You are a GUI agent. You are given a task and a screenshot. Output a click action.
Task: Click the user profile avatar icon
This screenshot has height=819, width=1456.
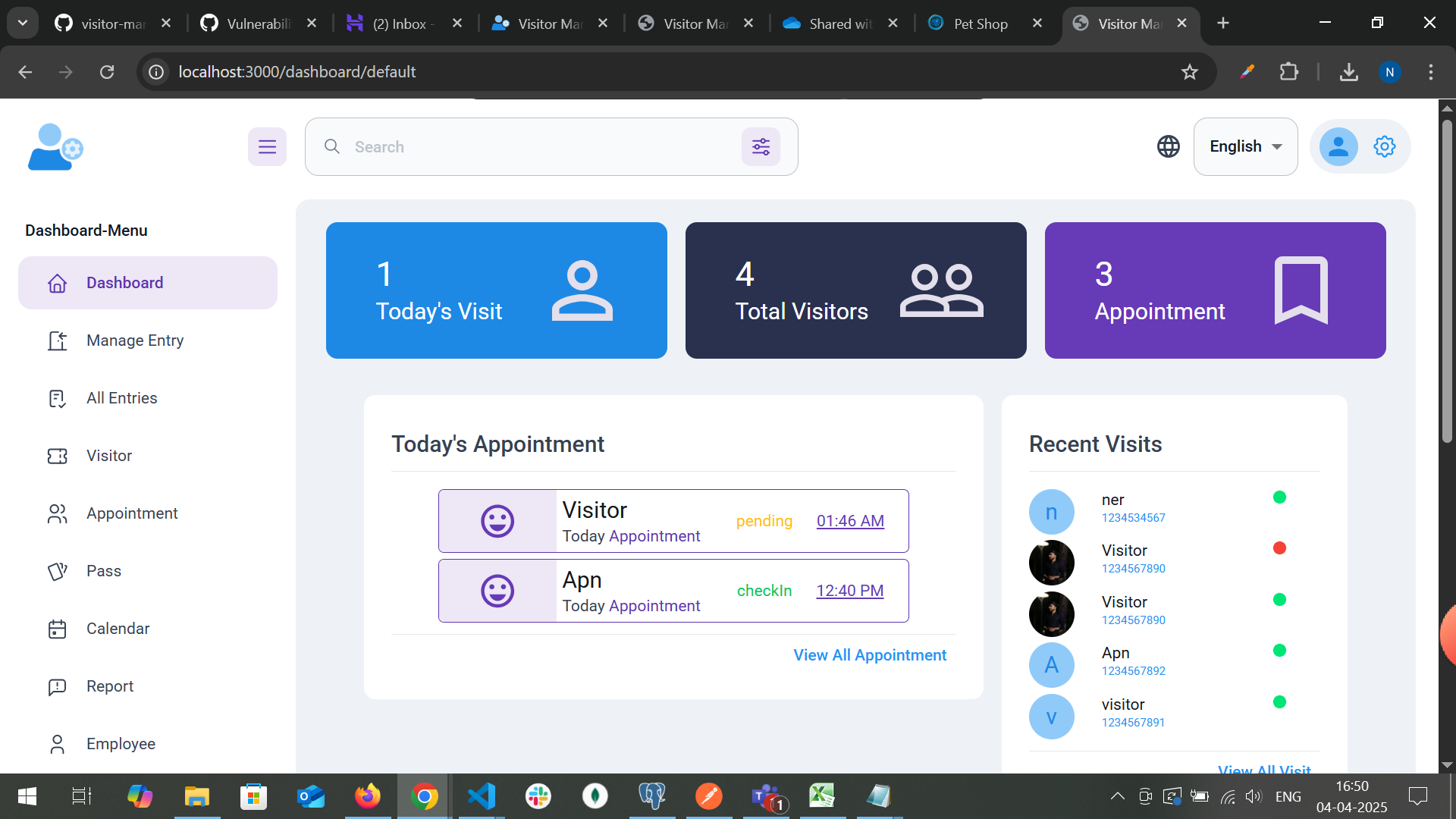pos(1338,146)
